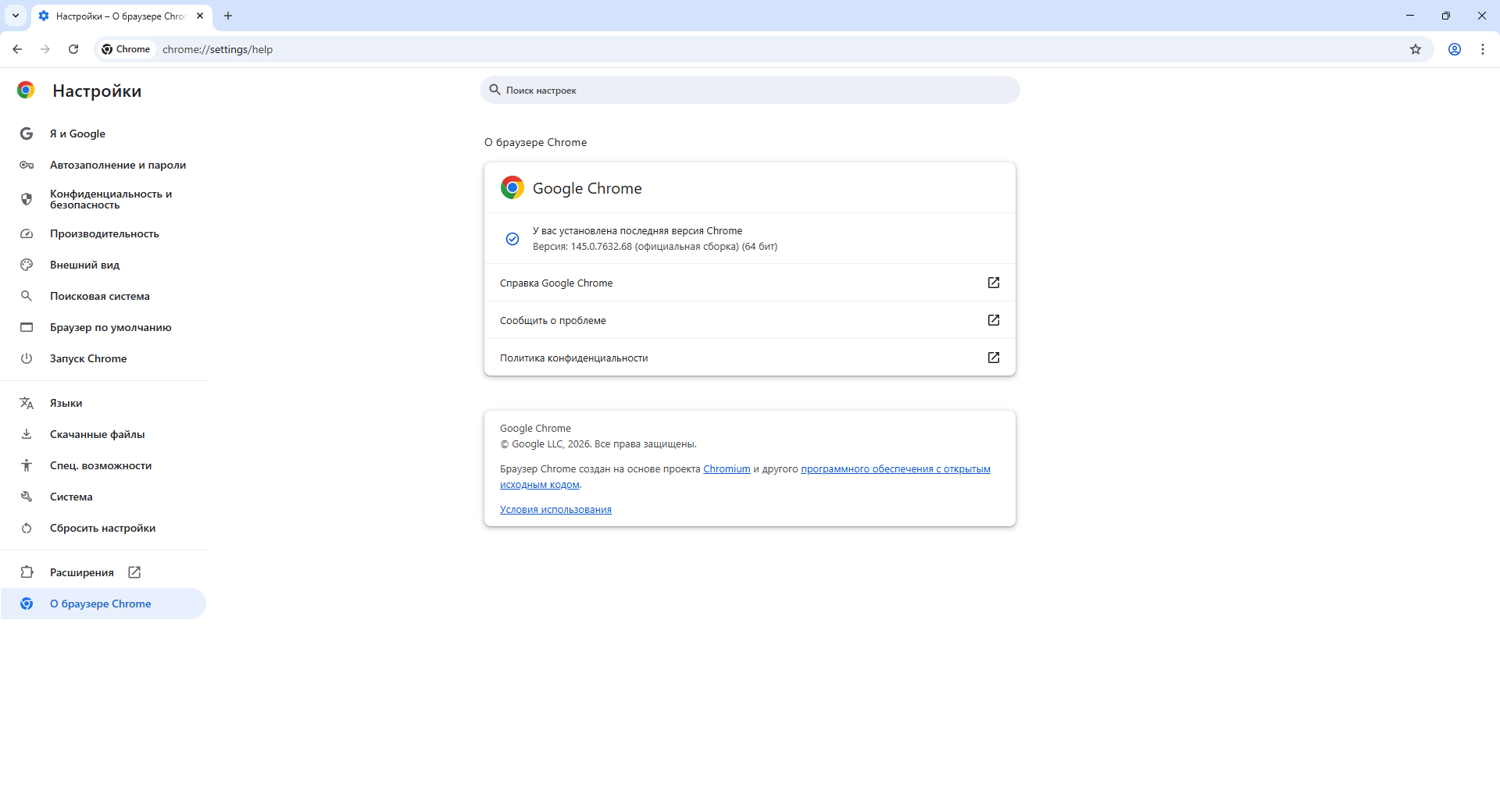Open external link icon for Политика конфиденциальности
The height and width of the screenshot is (812, 1500).
pos(994,358)
